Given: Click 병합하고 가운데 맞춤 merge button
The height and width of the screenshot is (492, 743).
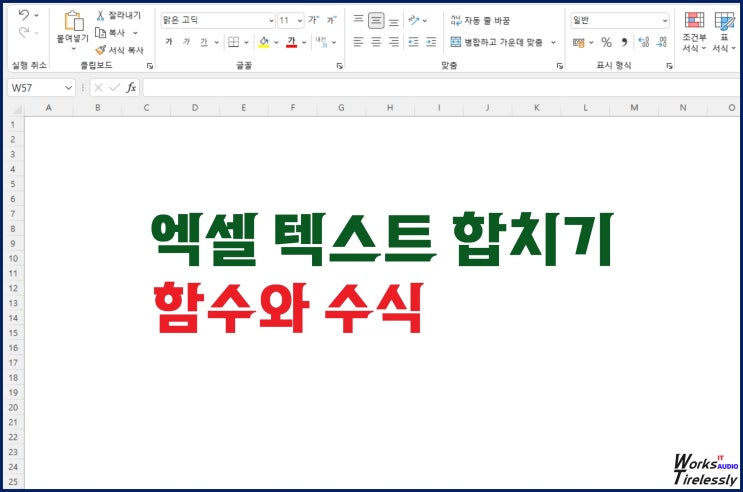Looking at the screenshot, I should (x=496, y=42).
